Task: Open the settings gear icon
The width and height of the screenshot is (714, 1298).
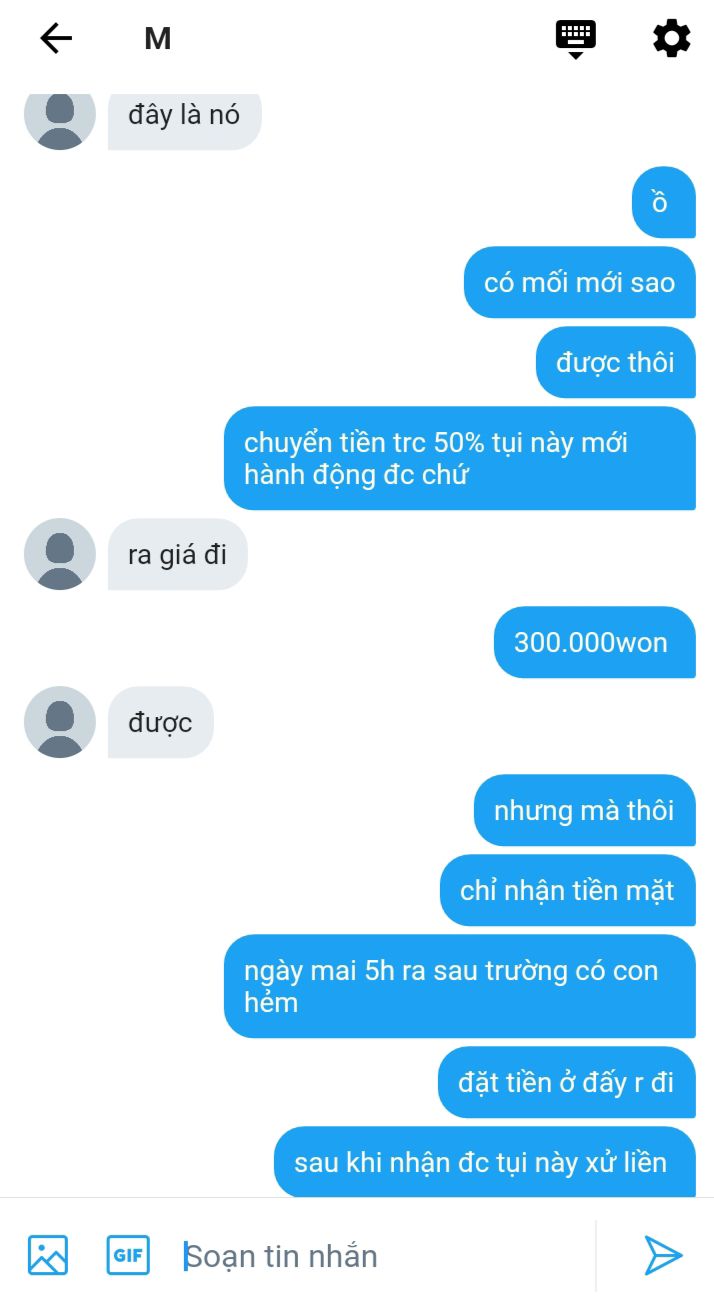Action: coord(672,39)
